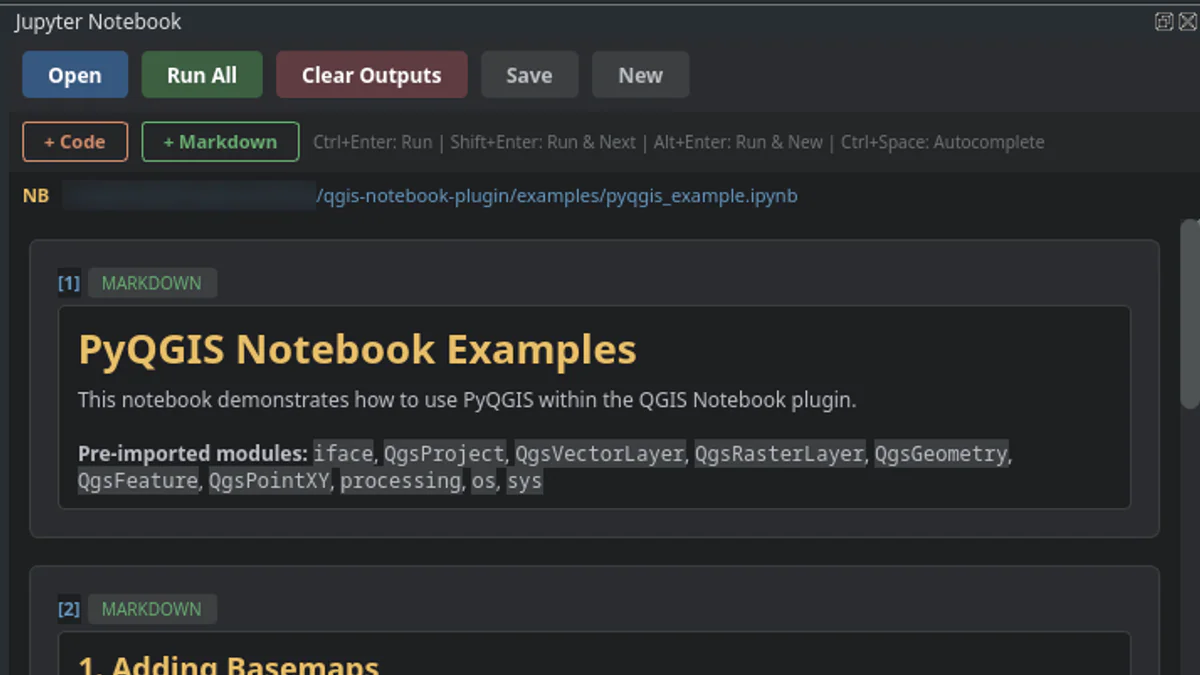The height and width of the screenshot is (675, 1200).
Task: Click the Jupyter Notebook panel title
Action: coord(97,21)
